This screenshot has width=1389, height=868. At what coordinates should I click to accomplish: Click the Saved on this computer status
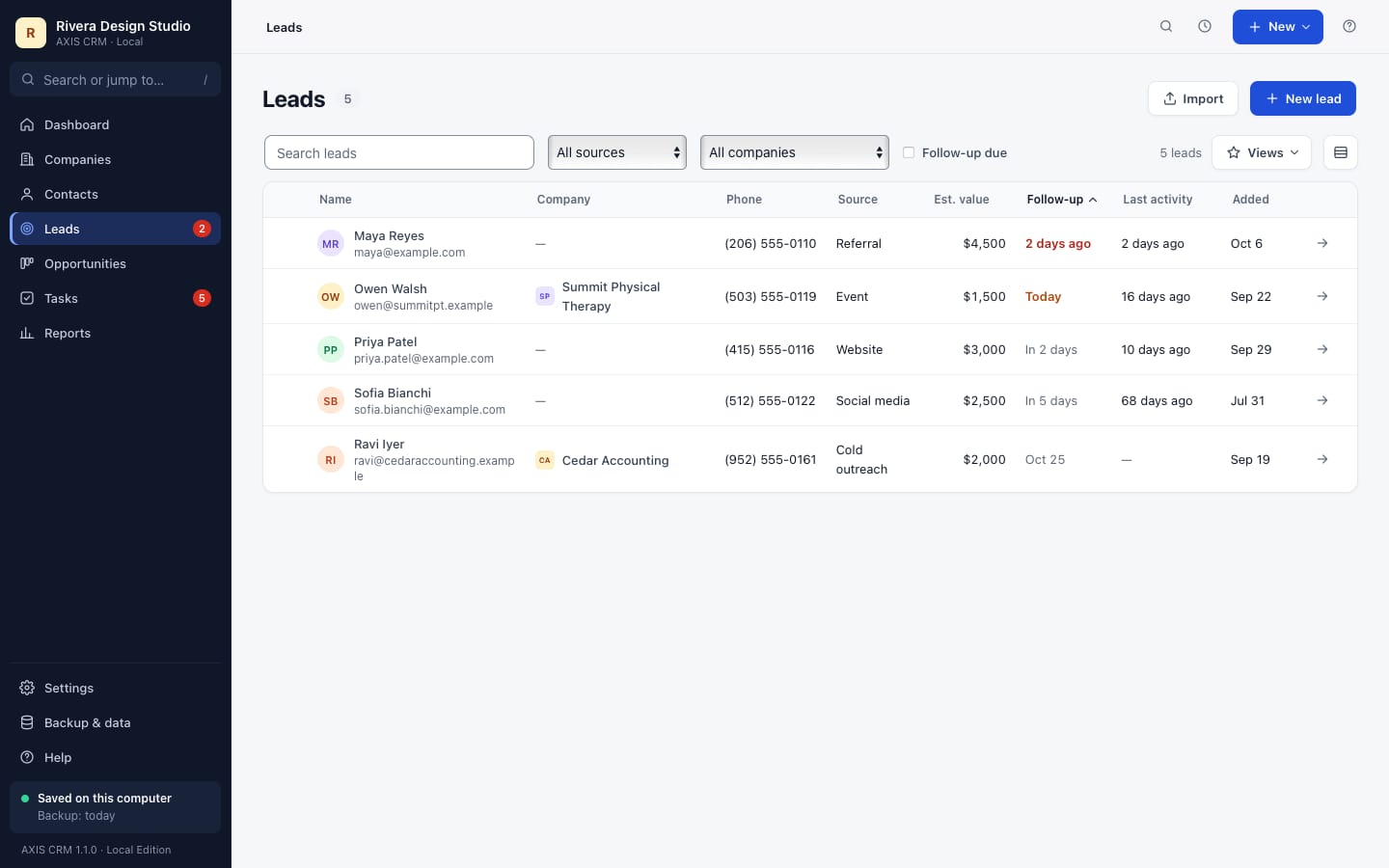point(115,806)
